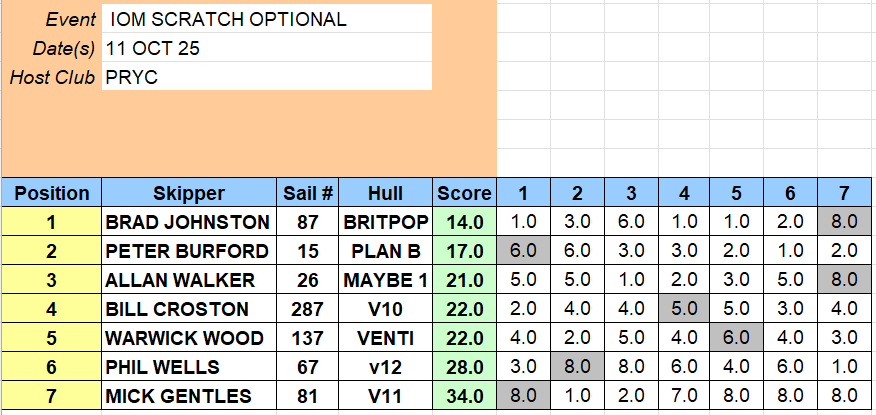
Task: Click the Event name field IOM SCRATCH OPTIONAL
Action: [x=266, y=19]
